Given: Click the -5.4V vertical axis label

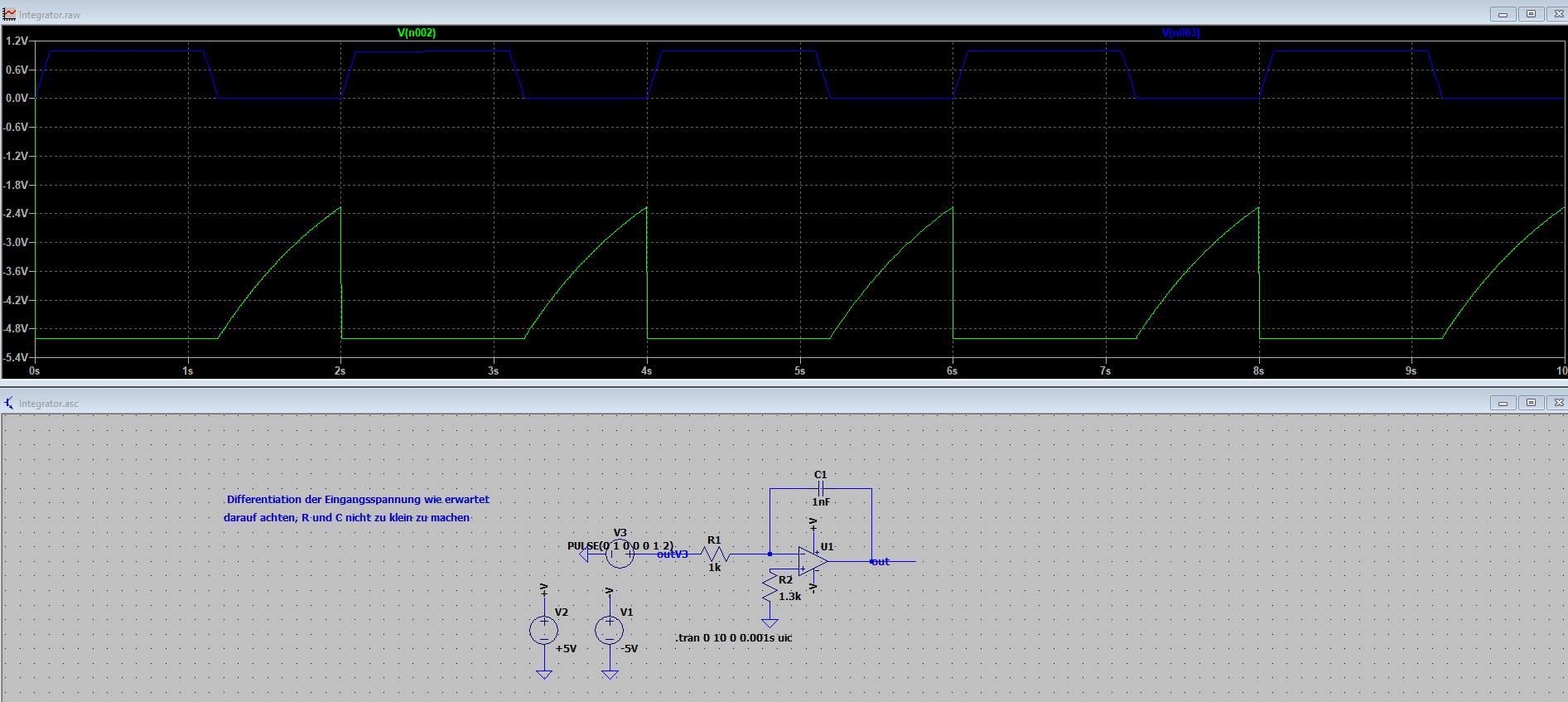Looking at the screenshot, I should click(16, 357).
